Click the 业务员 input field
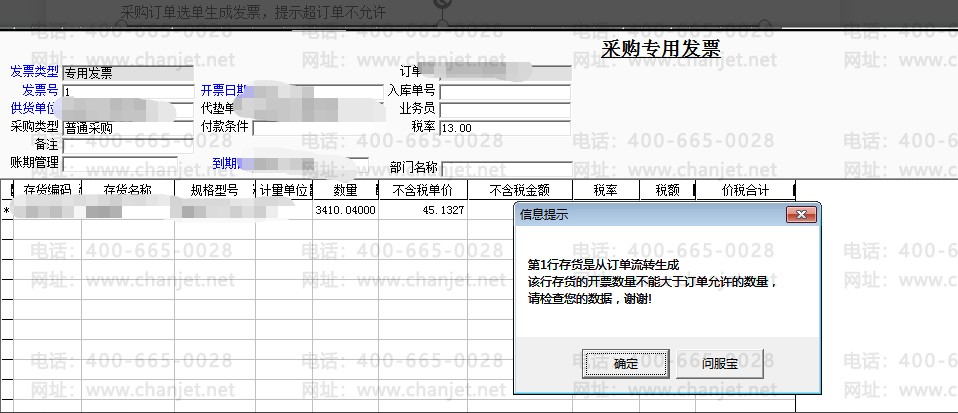958x413 pixels. click(x=505, y=110)
